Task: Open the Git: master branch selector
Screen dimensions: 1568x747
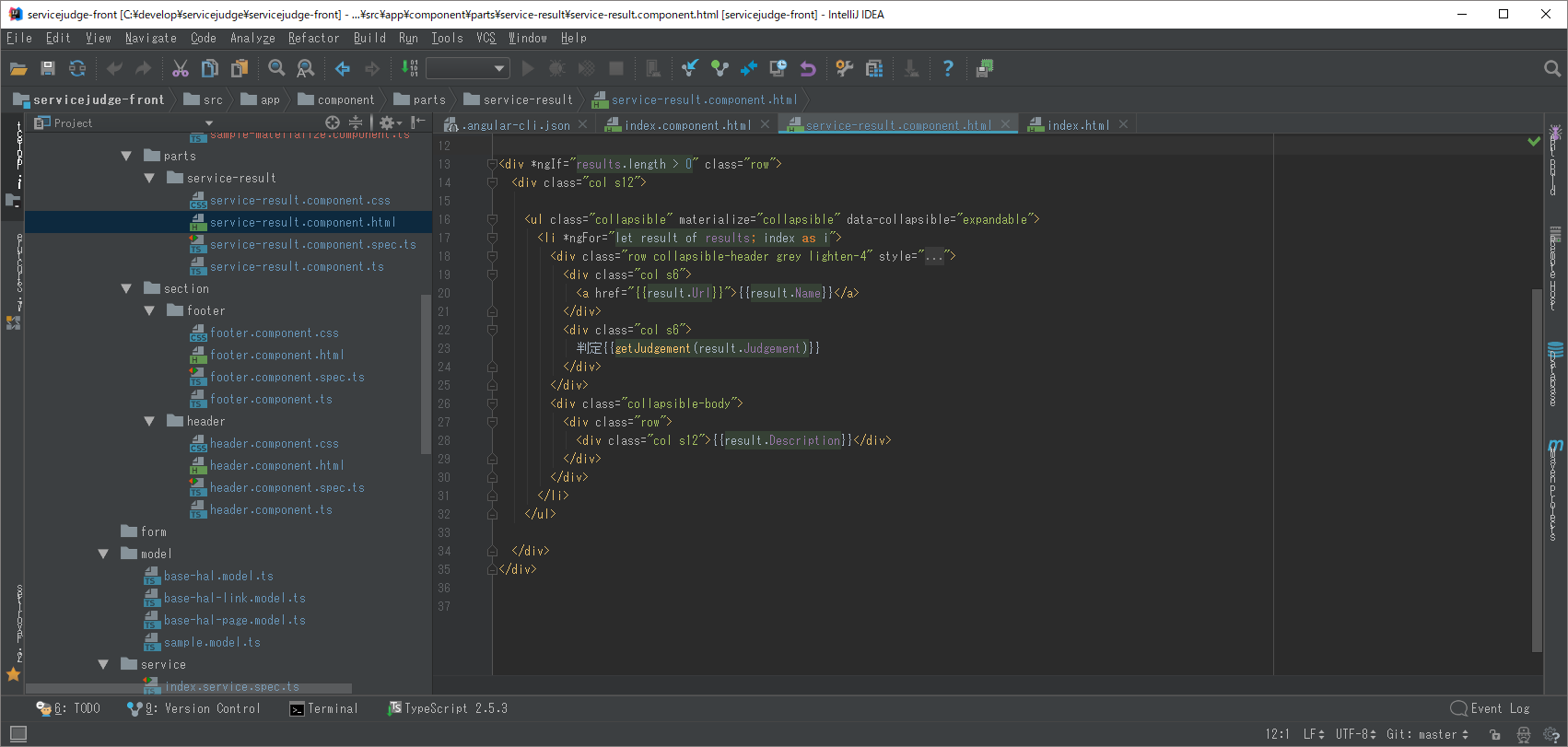Action: click(1427, 734)
